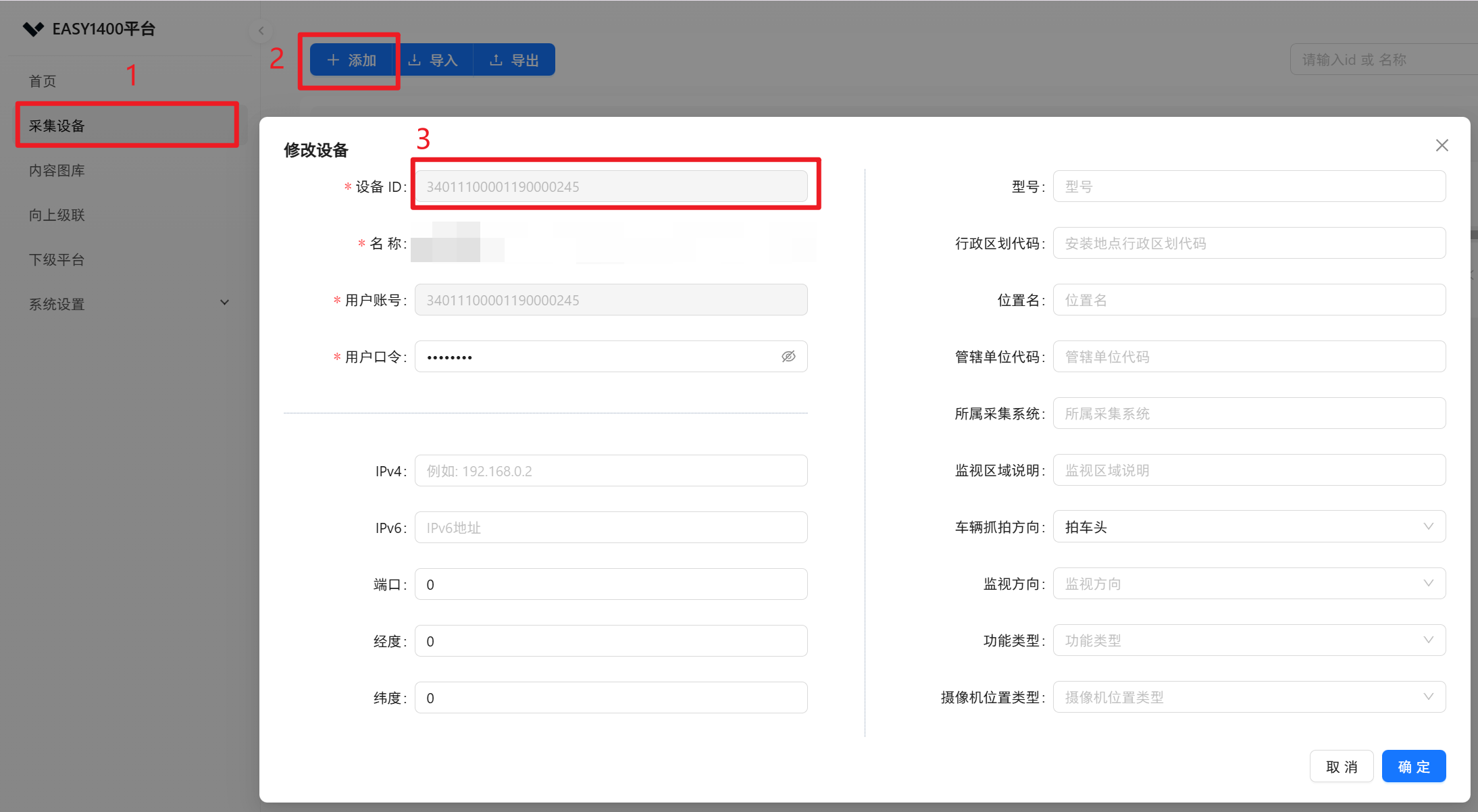Click the 导入 import button

point(434,60)
